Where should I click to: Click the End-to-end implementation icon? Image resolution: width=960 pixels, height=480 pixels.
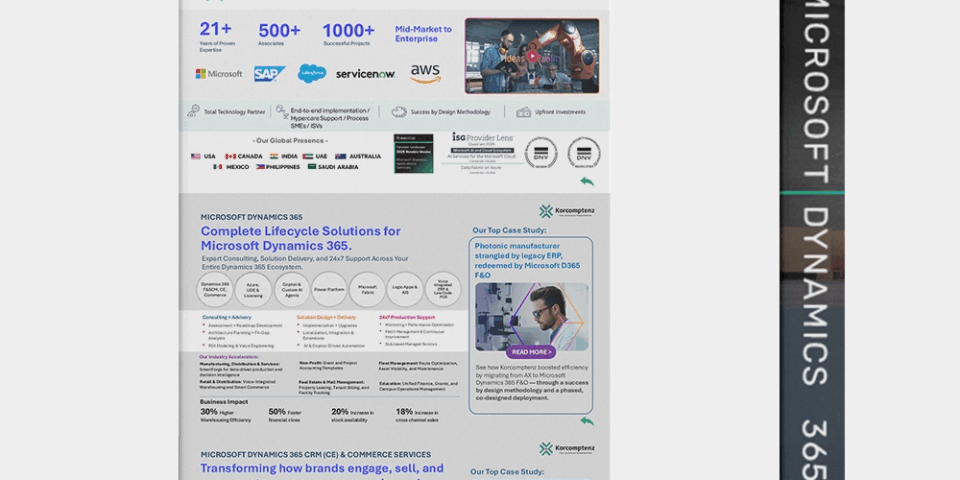click(282, 111)
